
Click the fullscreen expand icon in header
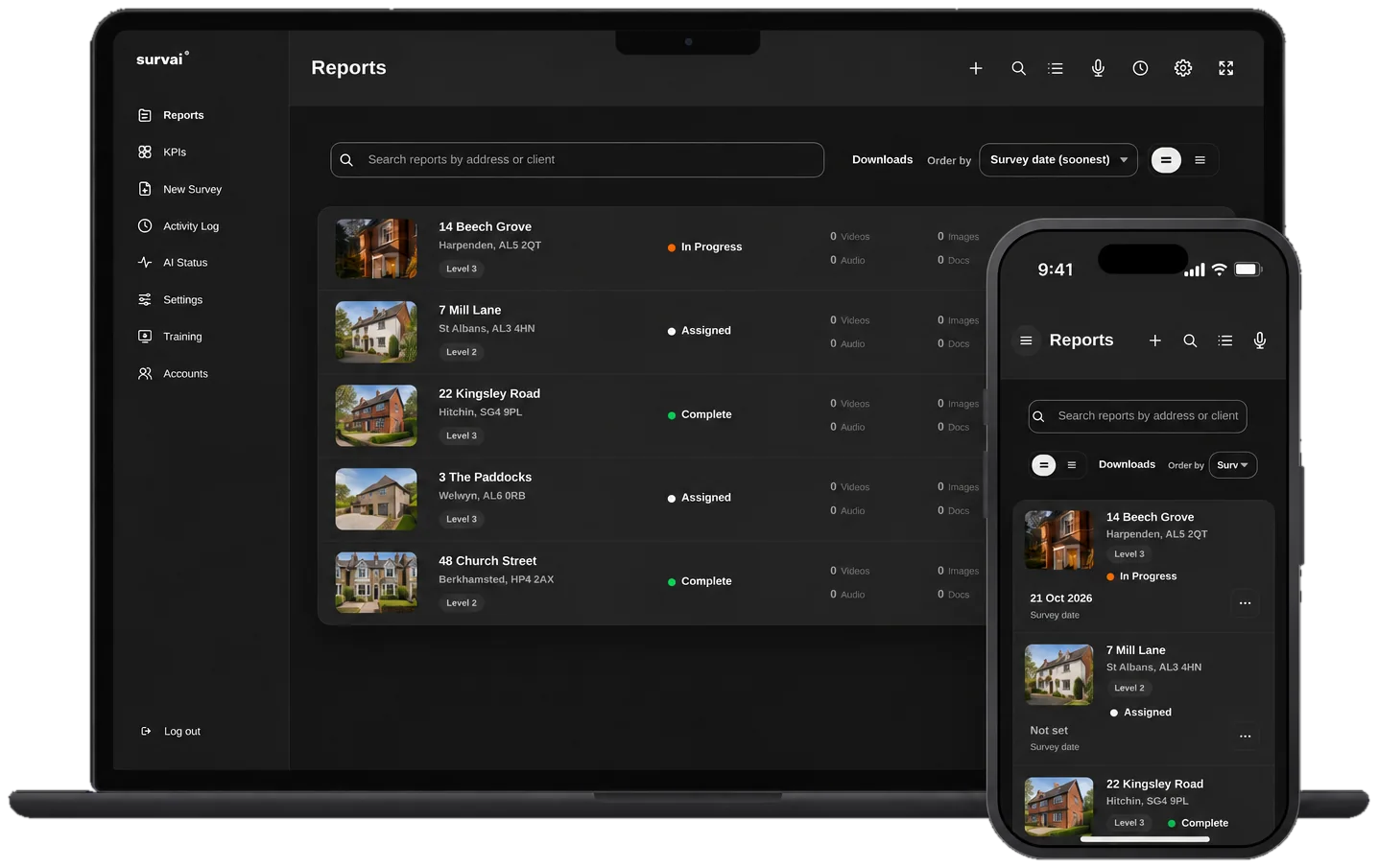tap(1225, 68)
